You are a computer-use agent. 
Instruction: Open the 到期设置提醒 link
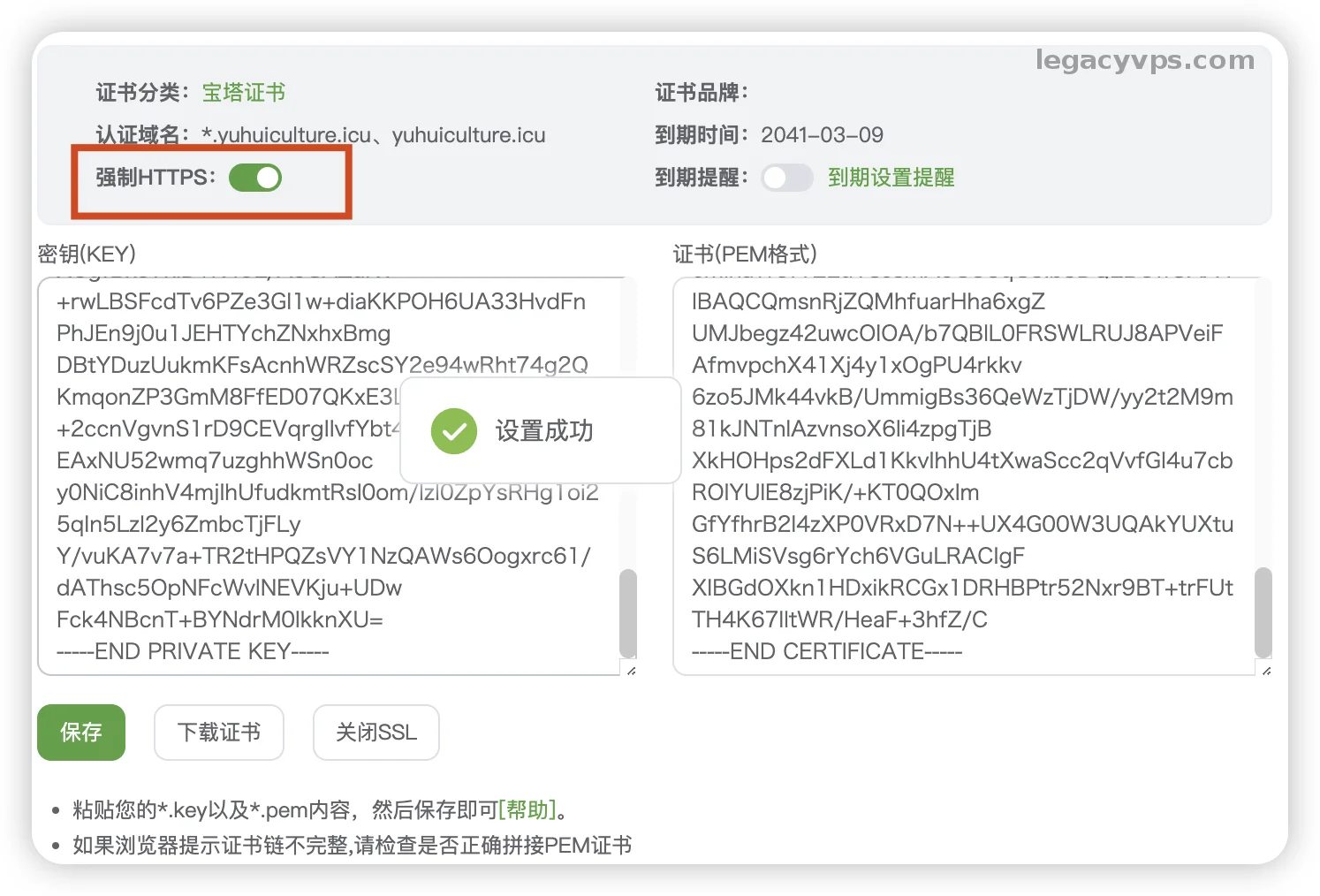[891, 178]
